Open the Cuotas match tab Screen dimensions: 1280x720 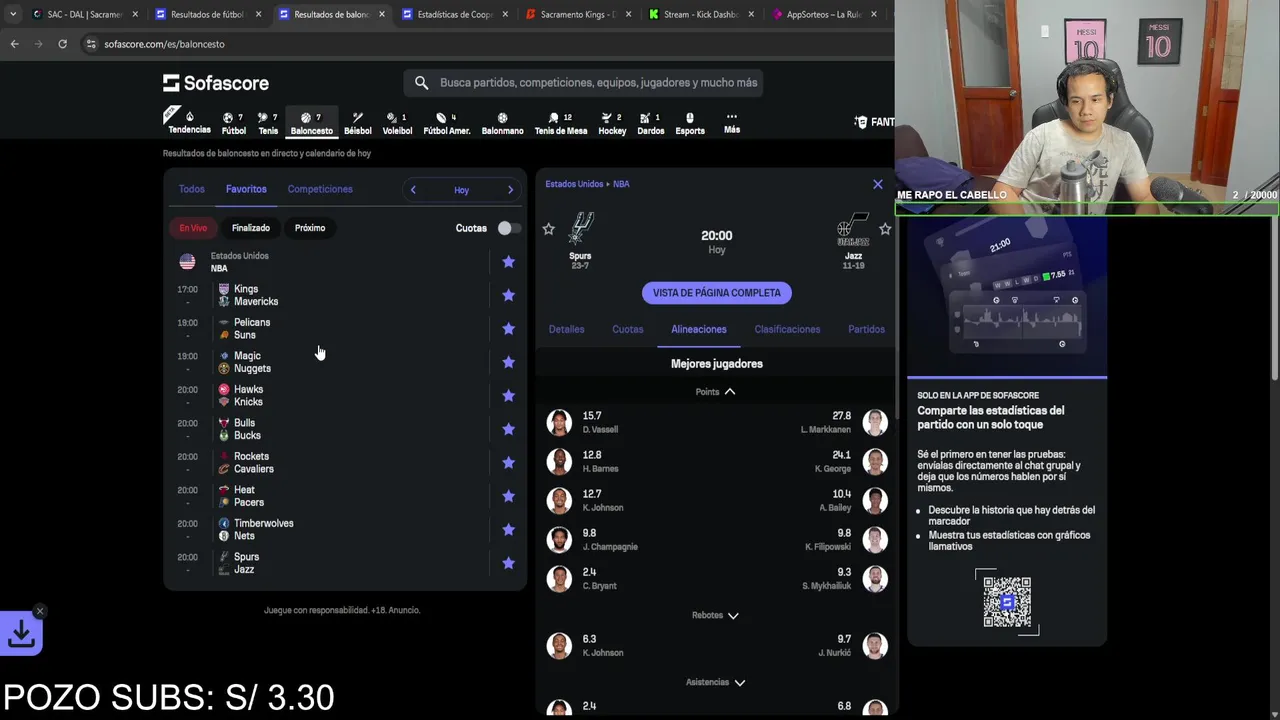click(x=628, y=329)
